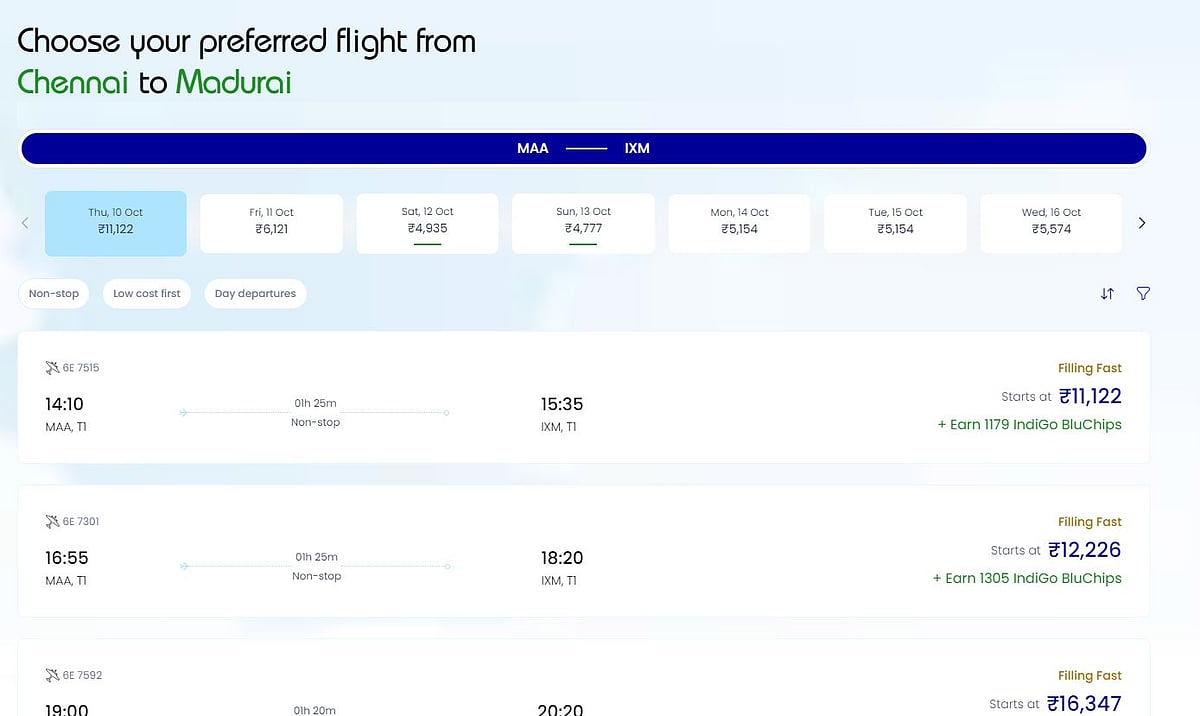This screenshot has width=1200, height=716.
Task: Show later dates with right arrow
Action: click(1142, 223)
